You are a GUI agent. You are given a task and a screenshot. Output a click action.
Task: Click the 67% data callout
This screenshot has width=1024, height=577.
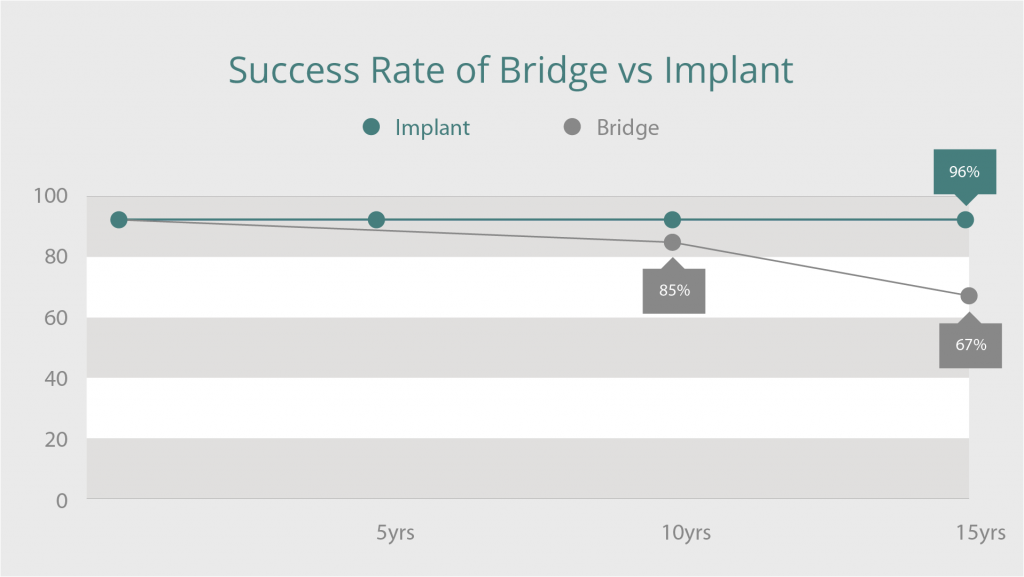970,345
